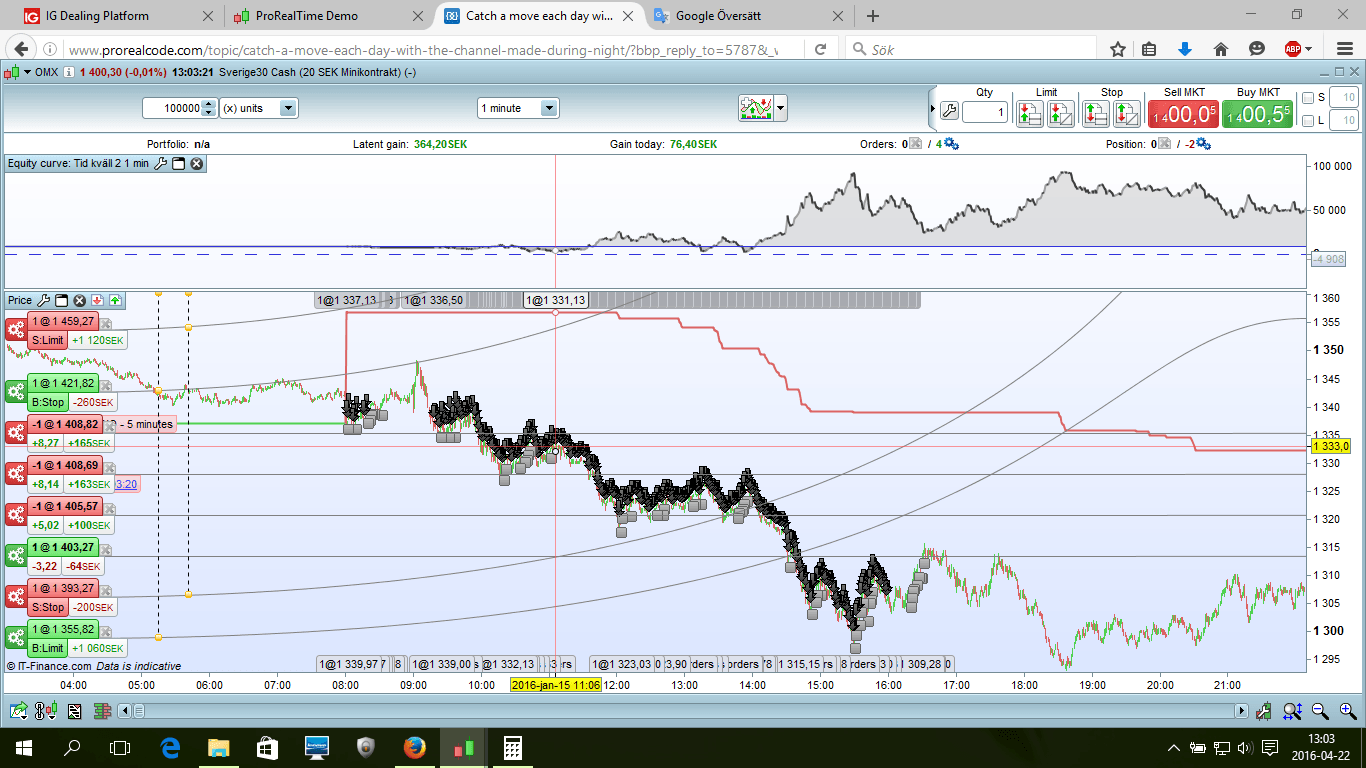Click the red Sell MKT button
The height and width of the screenshot is (768, 1366).
click(x=1184, y=114)
